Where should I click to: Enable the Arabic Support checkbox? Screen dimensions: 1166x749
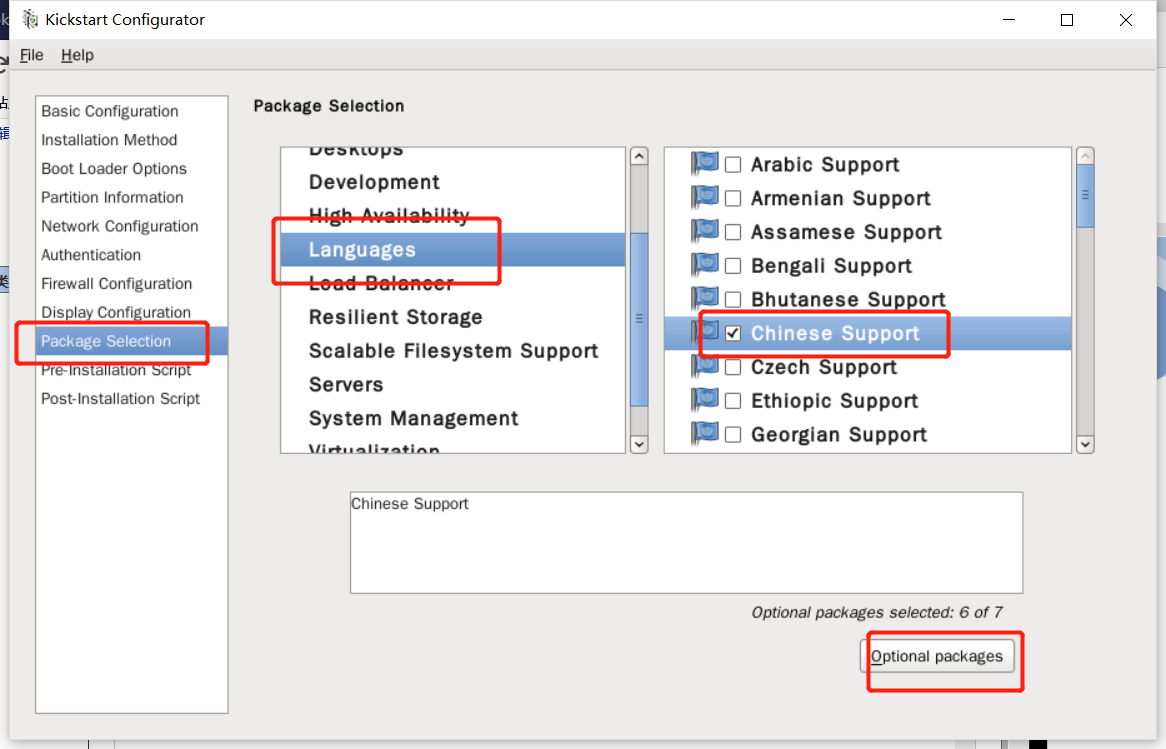pyautogui.click(x=733, y=164)
